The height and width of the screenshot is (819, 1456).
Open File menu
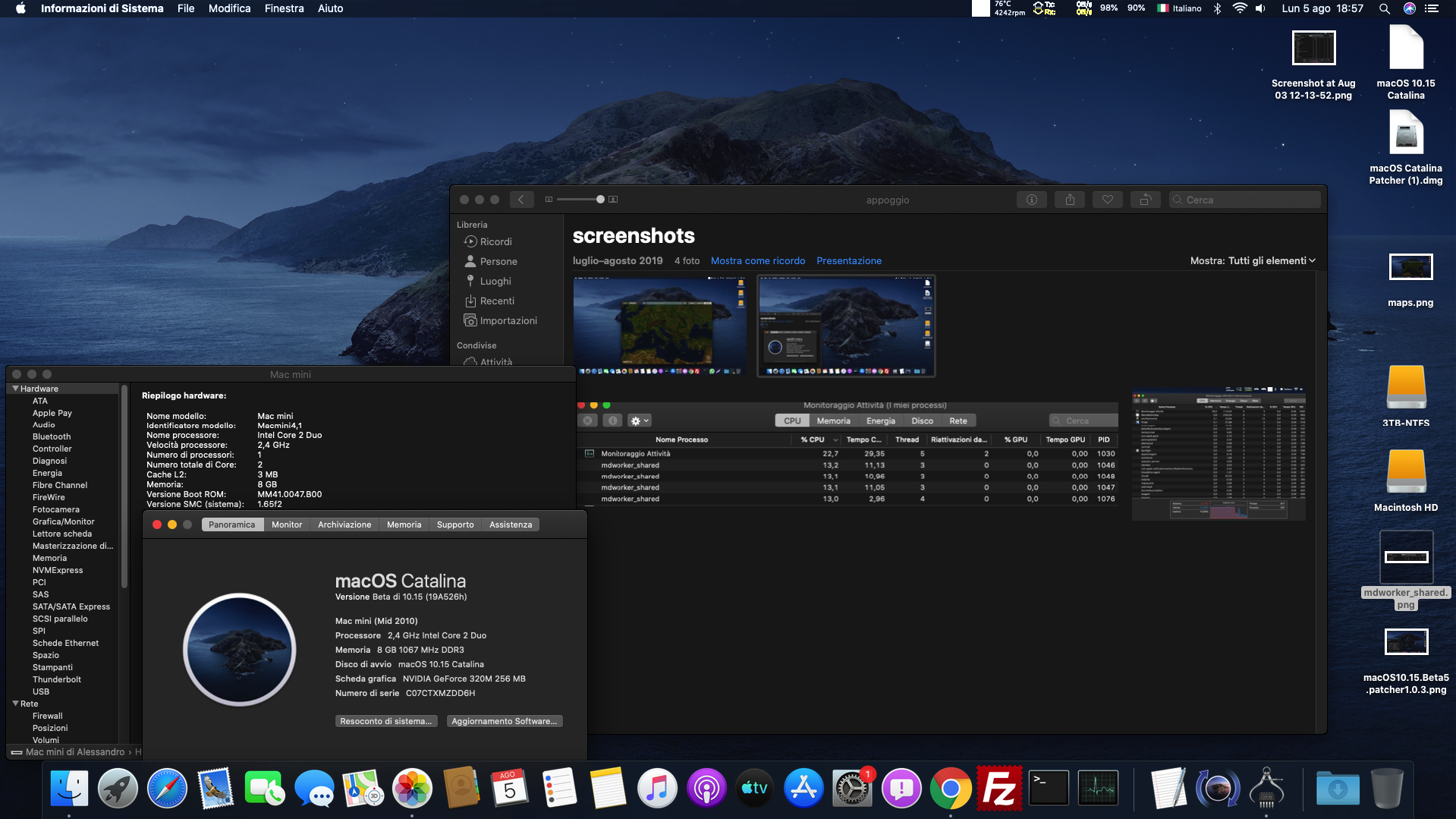(x=186, y=8)
